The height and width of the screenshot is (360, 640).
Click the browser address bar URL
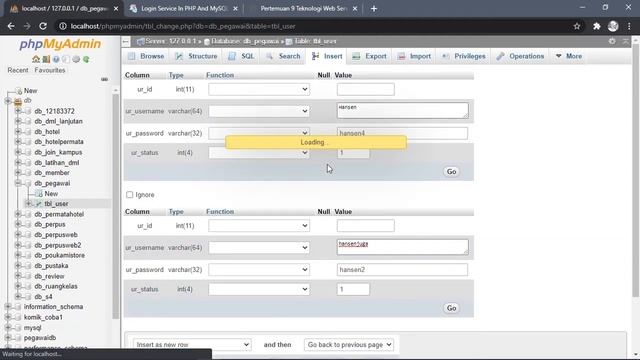tap(183, 26)
